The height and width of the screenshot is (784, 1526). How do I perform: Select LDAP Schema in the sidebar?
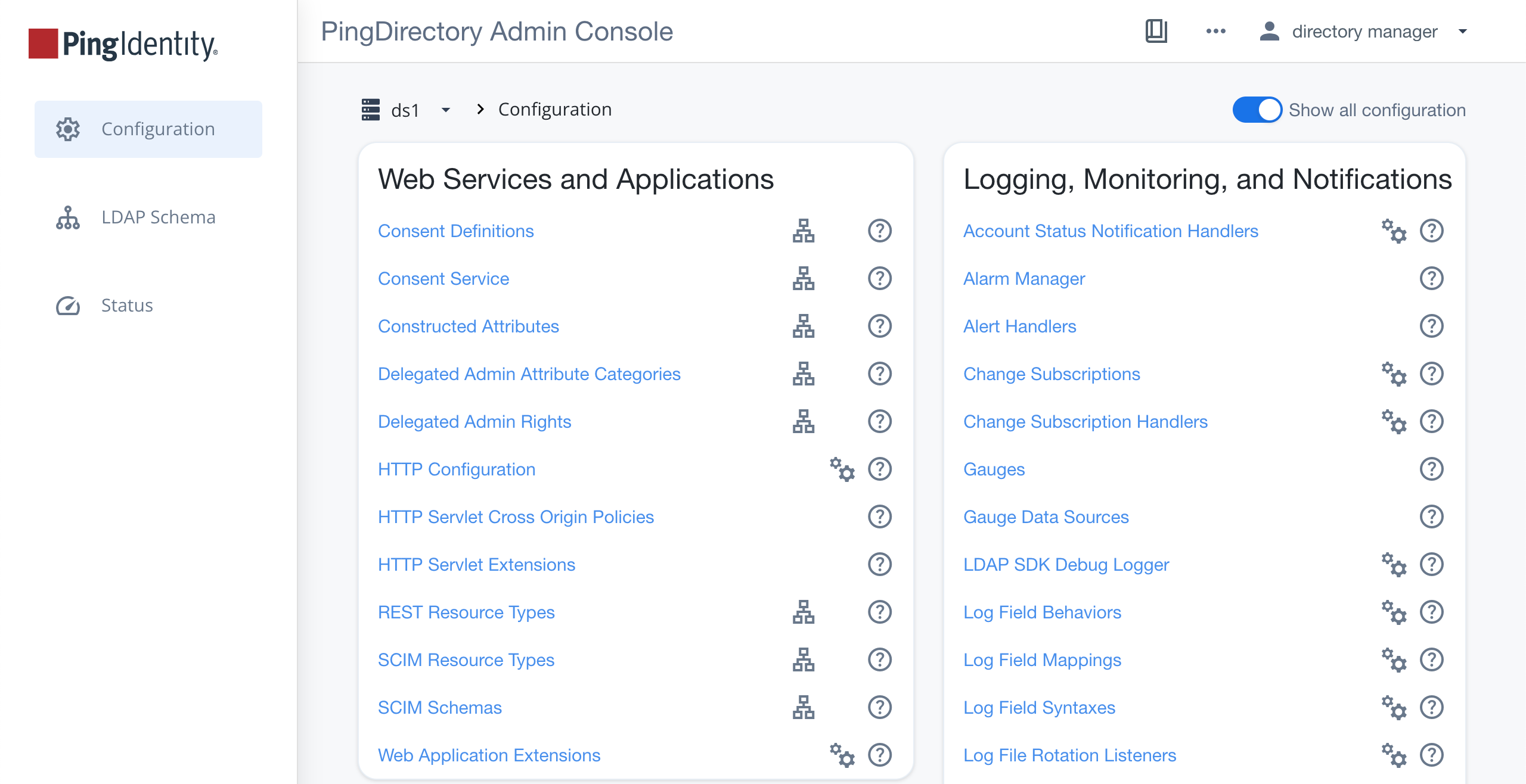pyautogui.click(x=148, y=217)
